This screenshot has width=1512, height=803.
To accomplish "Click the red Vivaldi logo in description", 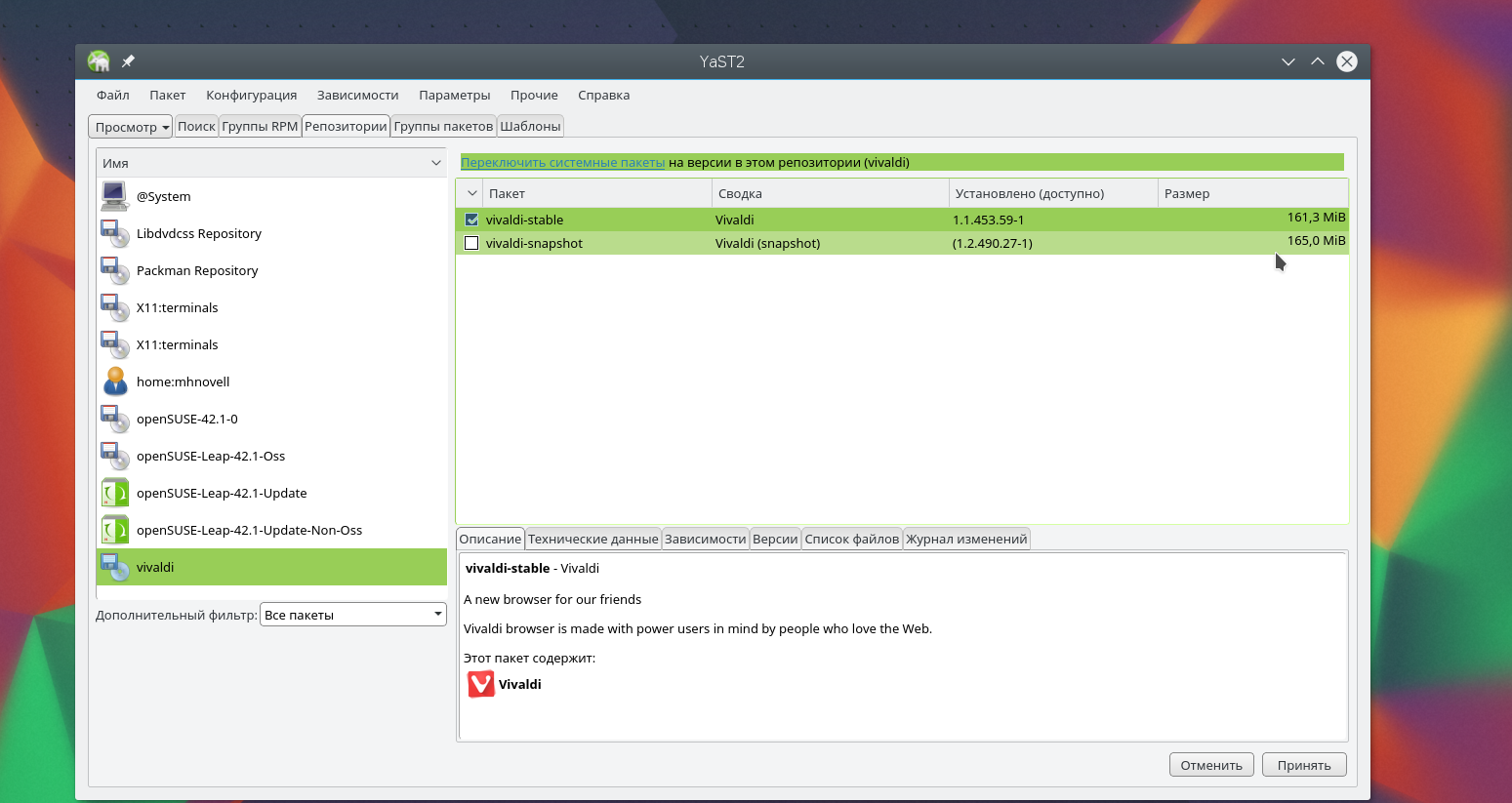I will (480, 684).
